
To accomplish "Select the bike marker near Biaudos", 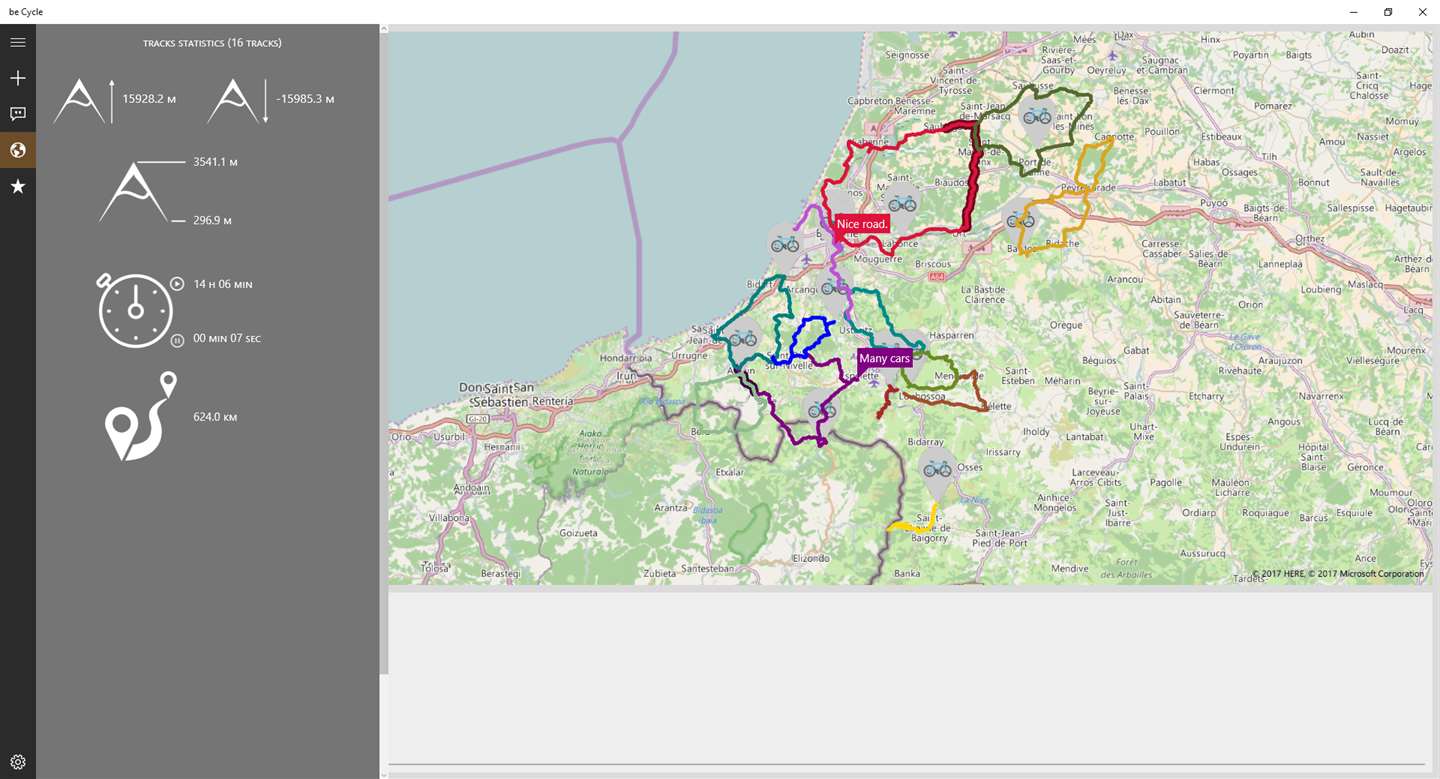I will (x=902, y=205).
